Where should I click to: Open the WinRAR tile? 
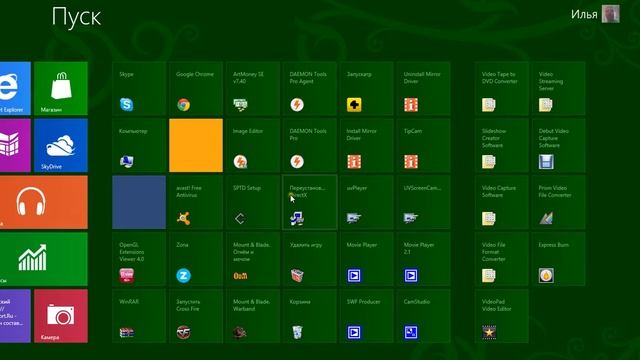(139, 316)
